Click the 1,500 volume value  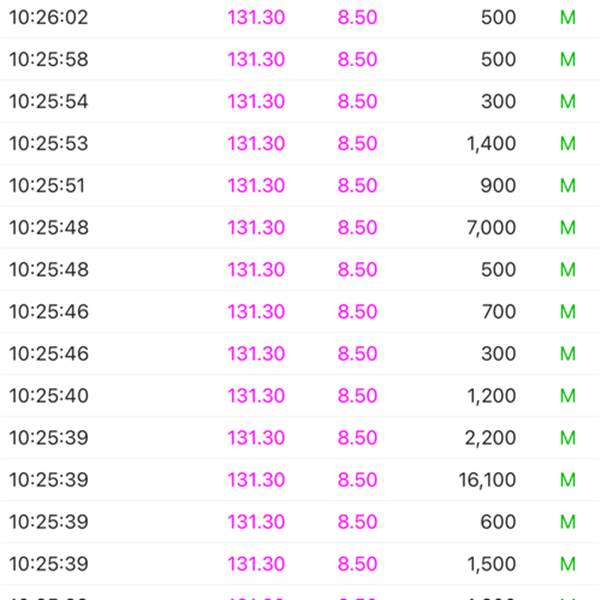(491, 564)
